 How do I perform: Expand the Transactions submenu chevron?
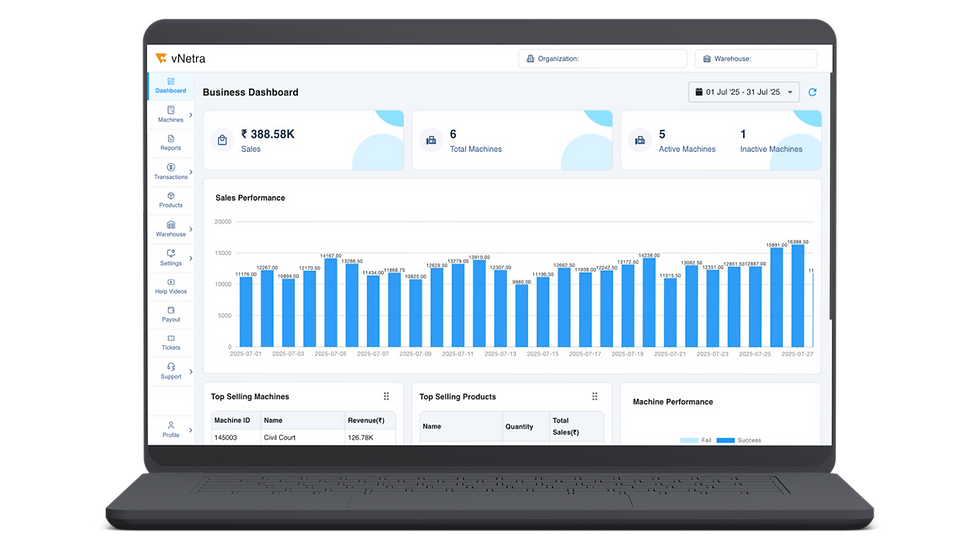pyautogui.click(x=191, y=172)
